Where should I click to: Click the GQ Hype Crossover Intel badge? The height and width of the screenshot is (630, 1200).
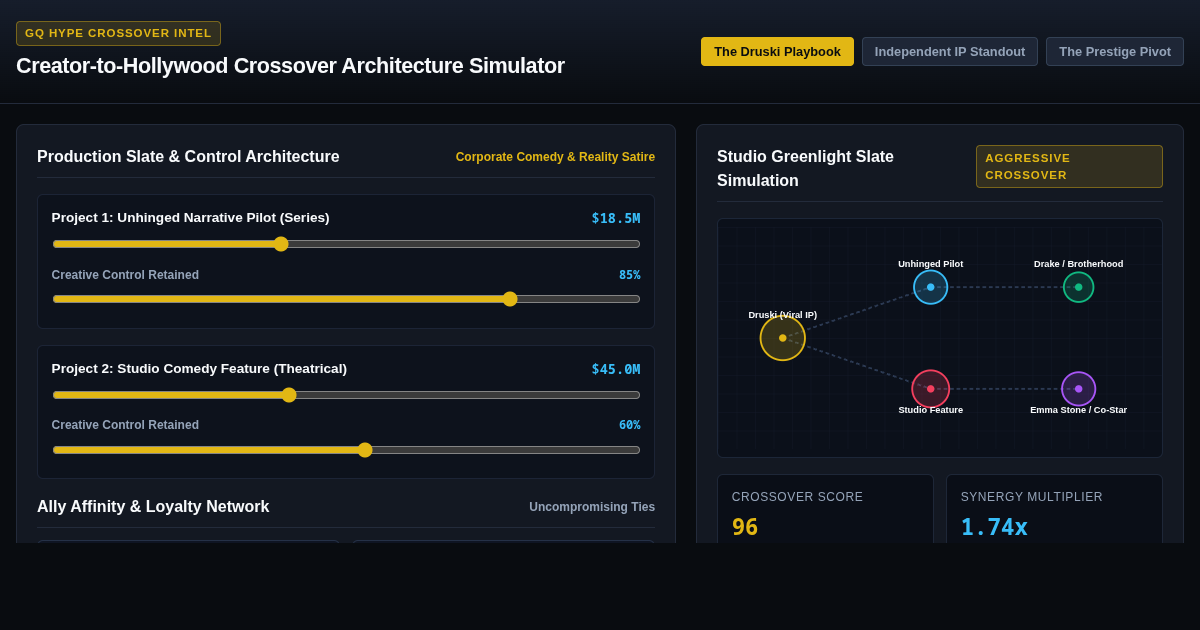tap(118, 33)
